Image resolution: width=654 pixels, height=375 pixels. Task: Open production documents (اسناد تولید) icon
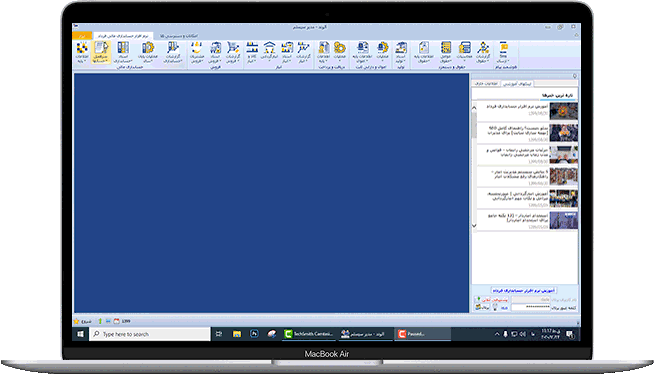coord(401,52)
